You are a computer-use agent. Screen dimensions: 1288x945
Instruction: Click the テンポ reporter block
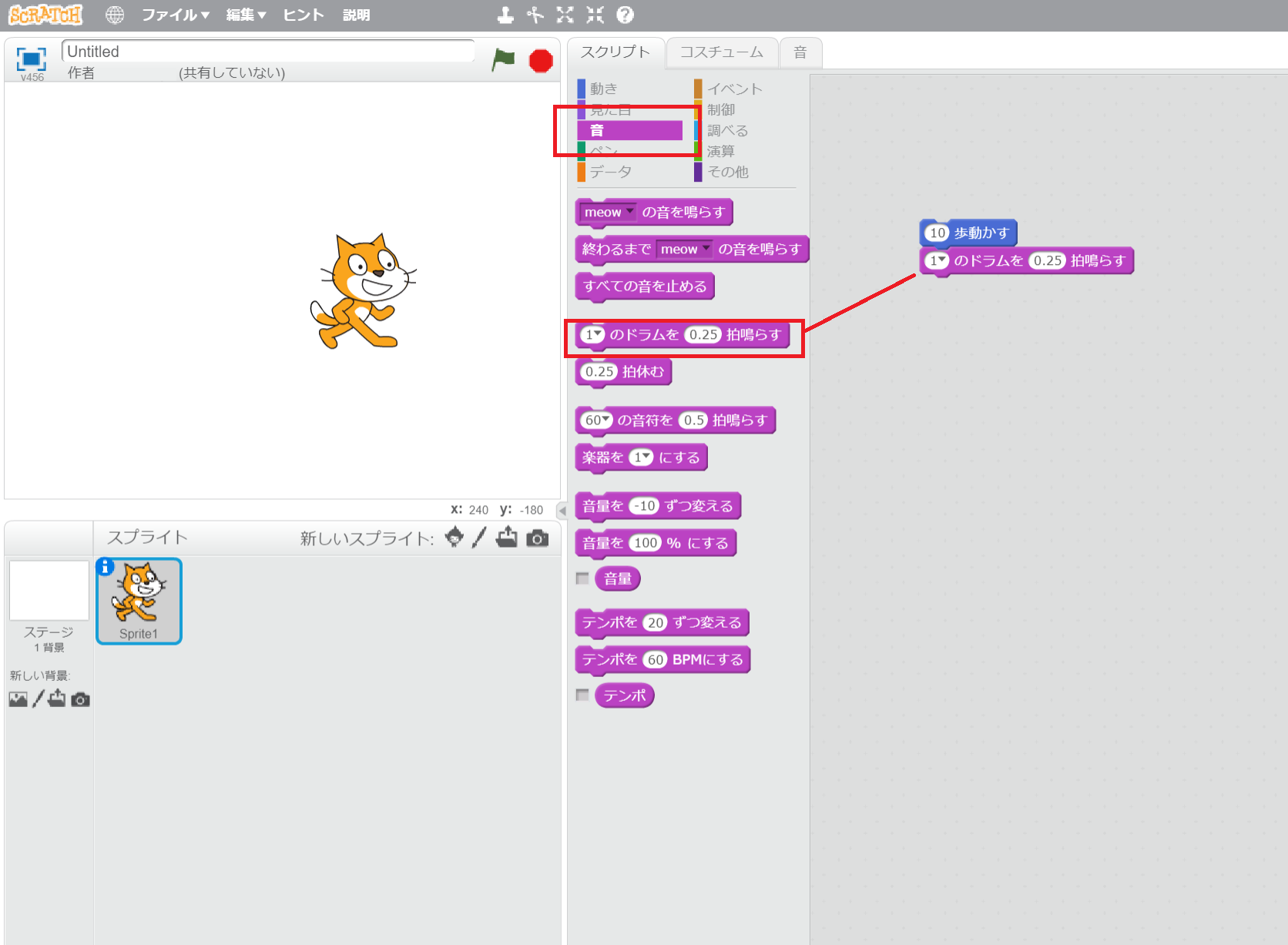[x=624, y=695]
